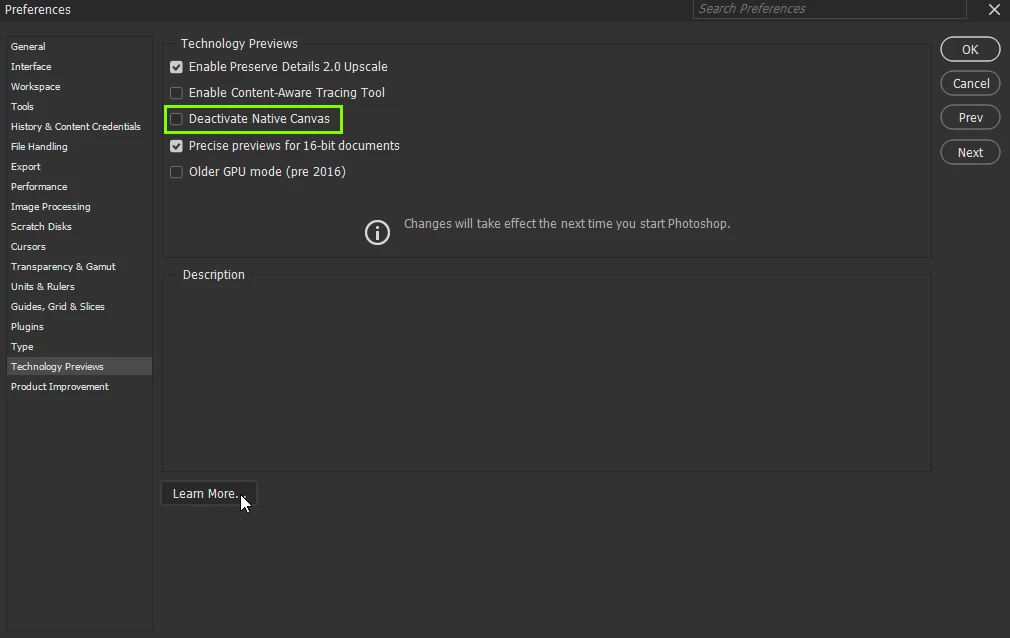
Task: Focus the Search Preferences field
Action: [x=829, y=9]
